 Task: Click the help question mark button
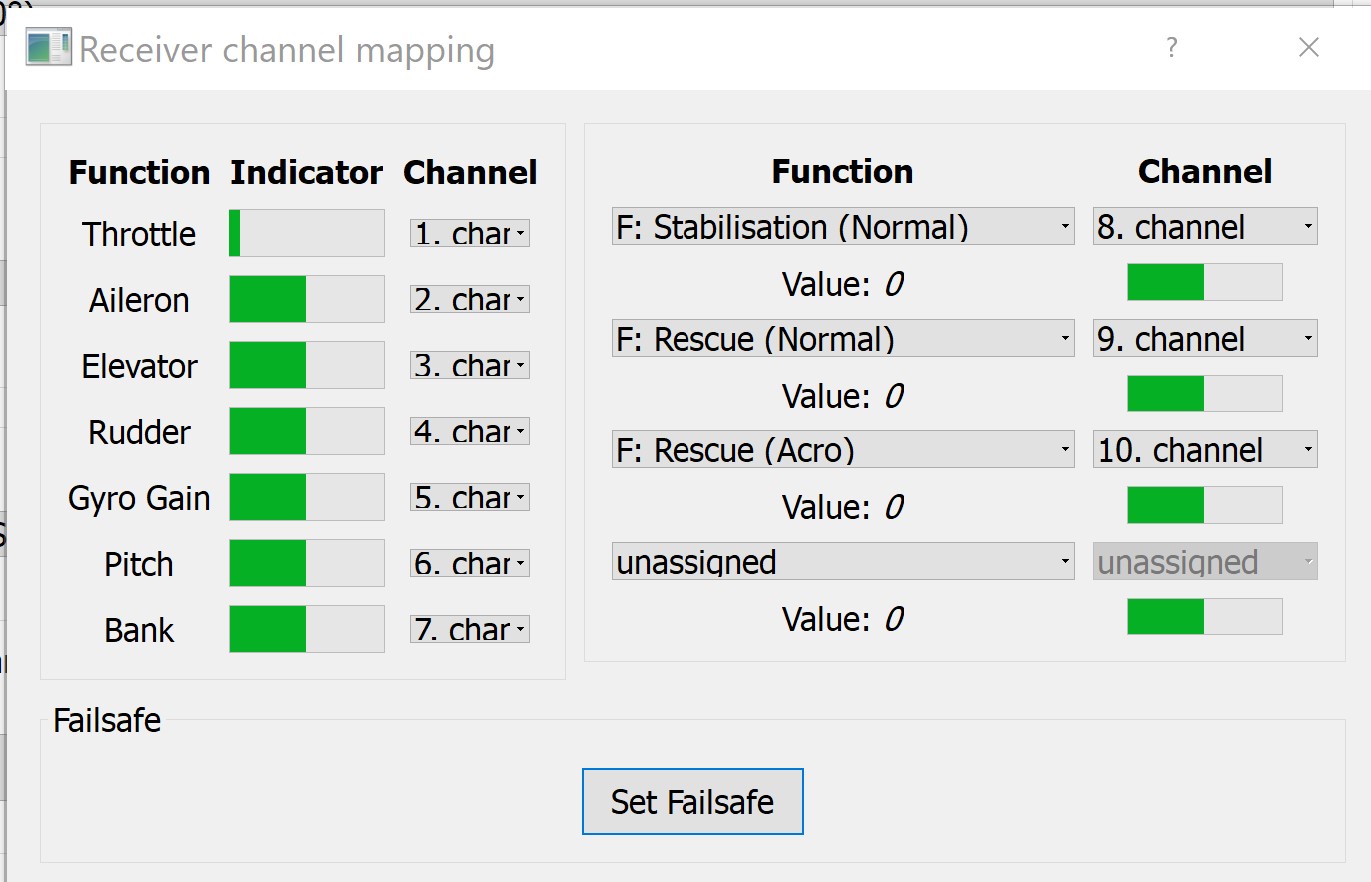pyautogui.click(x=1171, y=48)
